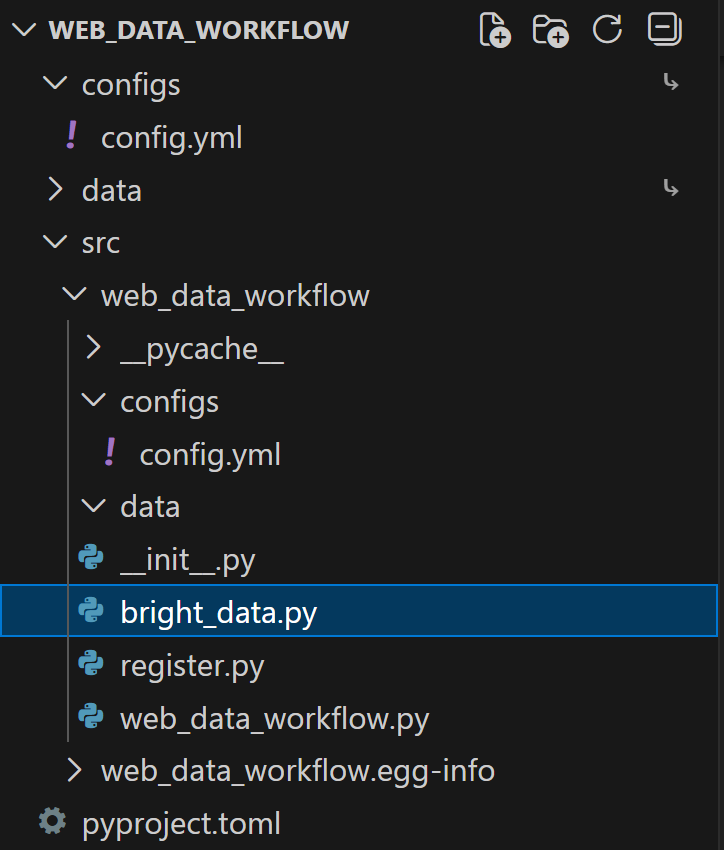Expand the data folder at top level
This screenshot has height=850, width=724.
pos(56,190)
